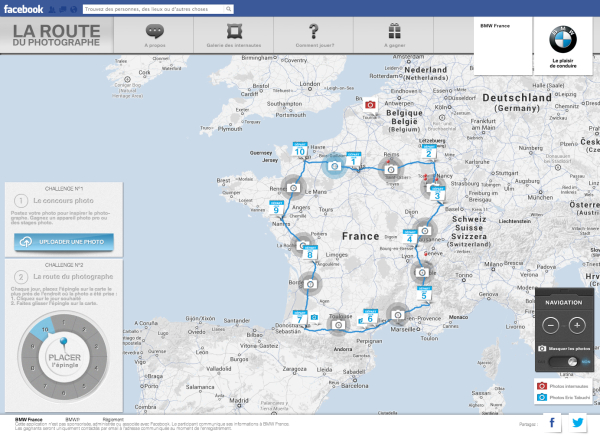Click the BMW roundel logo
The height and width of the screenshot is (436, 600).
point(563,39)
